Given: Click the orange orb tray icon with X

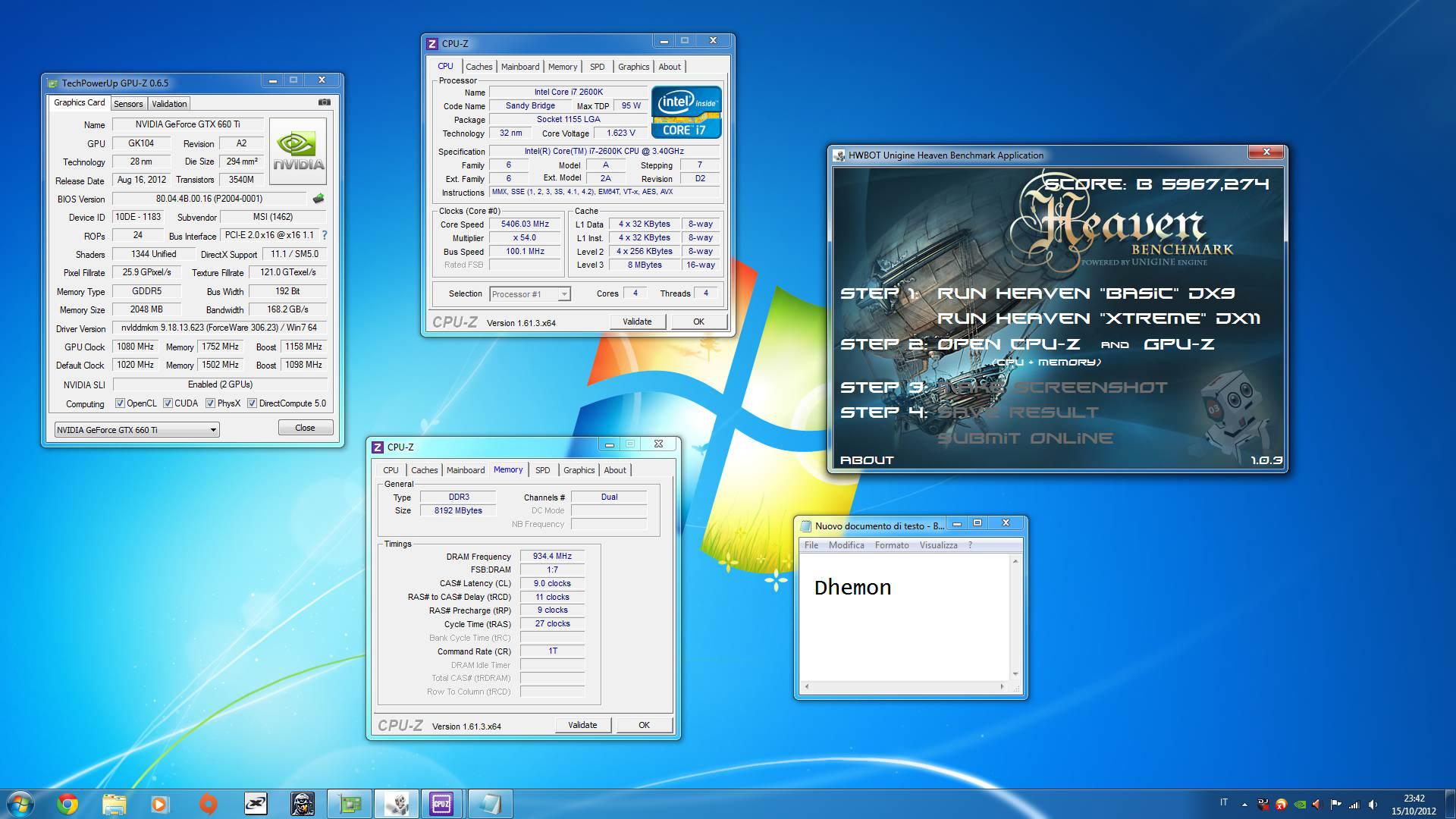Looking at the screenshot, I should point(1281,804).
